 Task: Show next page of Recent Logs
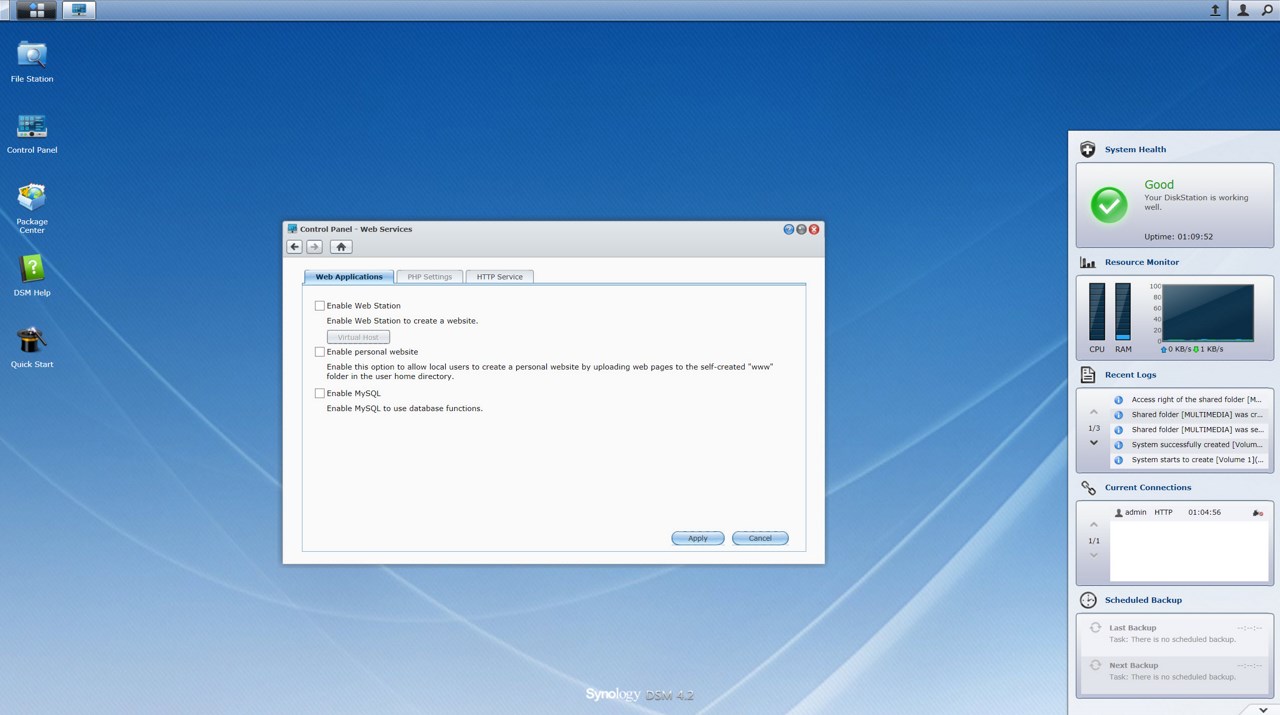[x=1094, y=443]
